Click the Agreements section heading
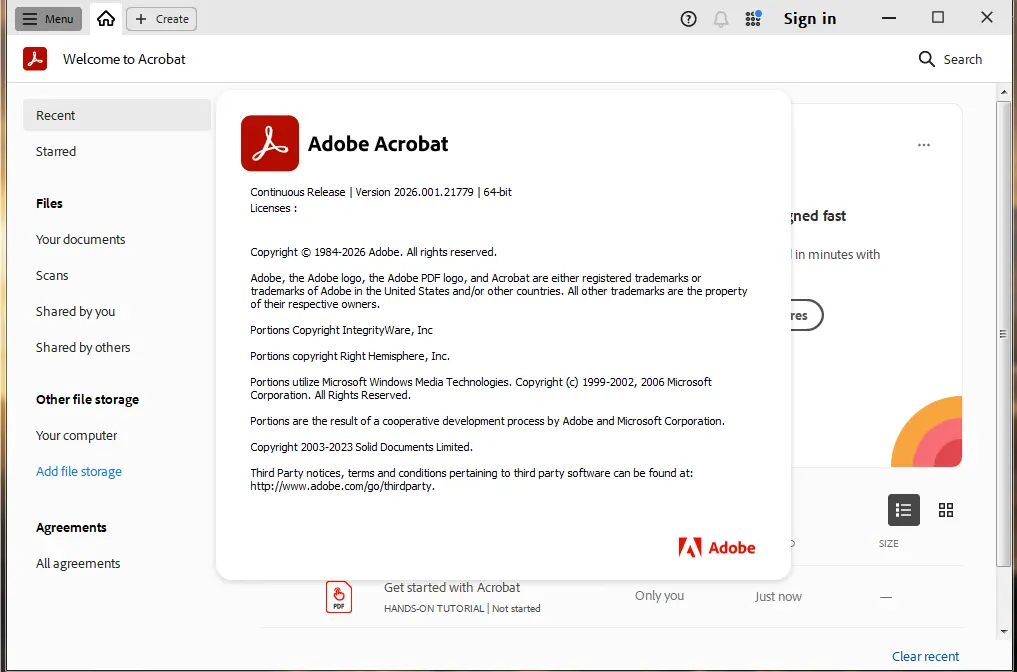Image resolution: width=1017 pixels, height=672 pixels. (x=71, y=527)
